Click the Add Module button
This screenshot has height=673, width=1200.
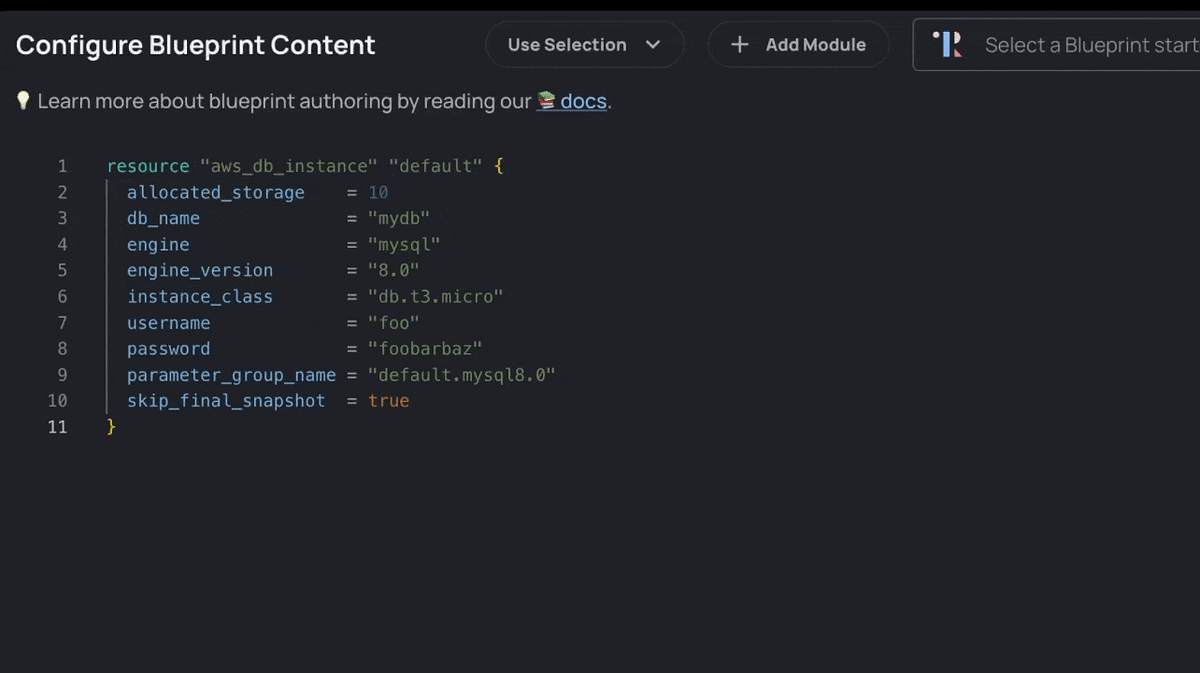[x=798, y=45]
